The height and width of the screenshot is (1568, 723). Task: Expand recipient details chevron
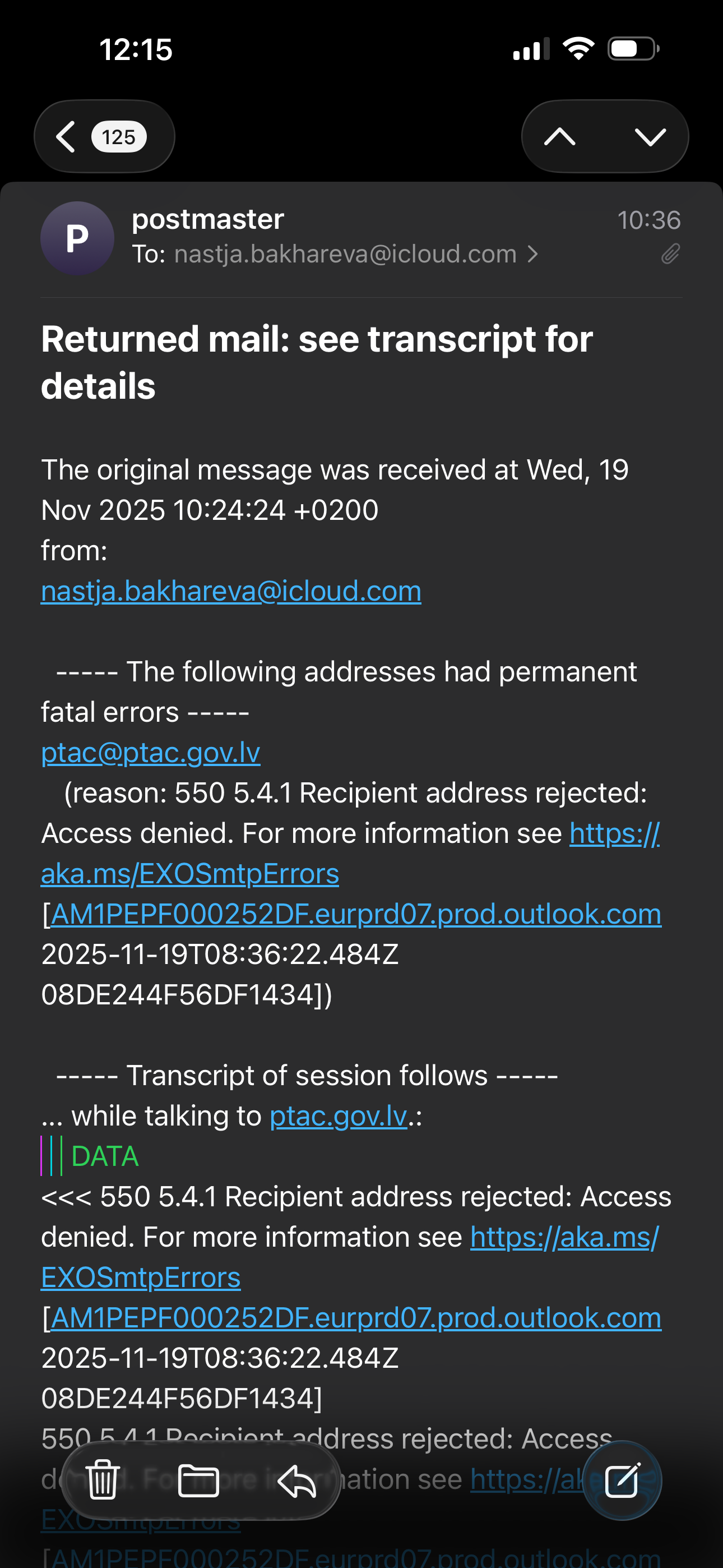(x=532, y=254)
